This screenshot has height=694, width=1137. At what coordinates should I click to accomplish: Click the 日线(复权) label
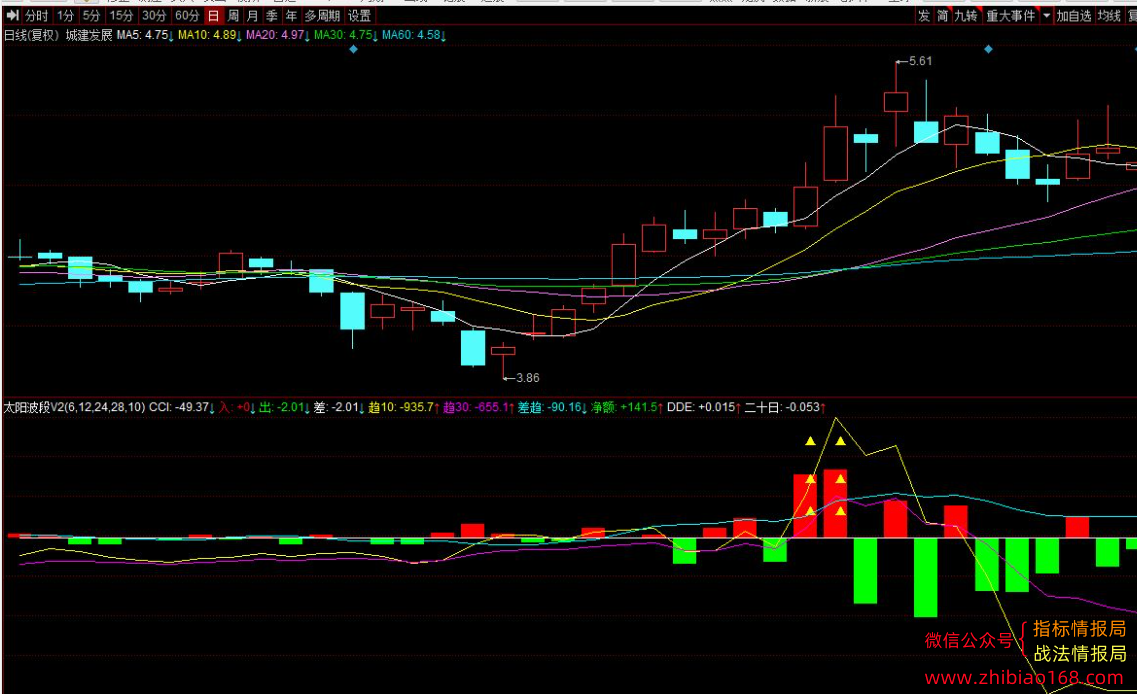click(x=31, y=35)
